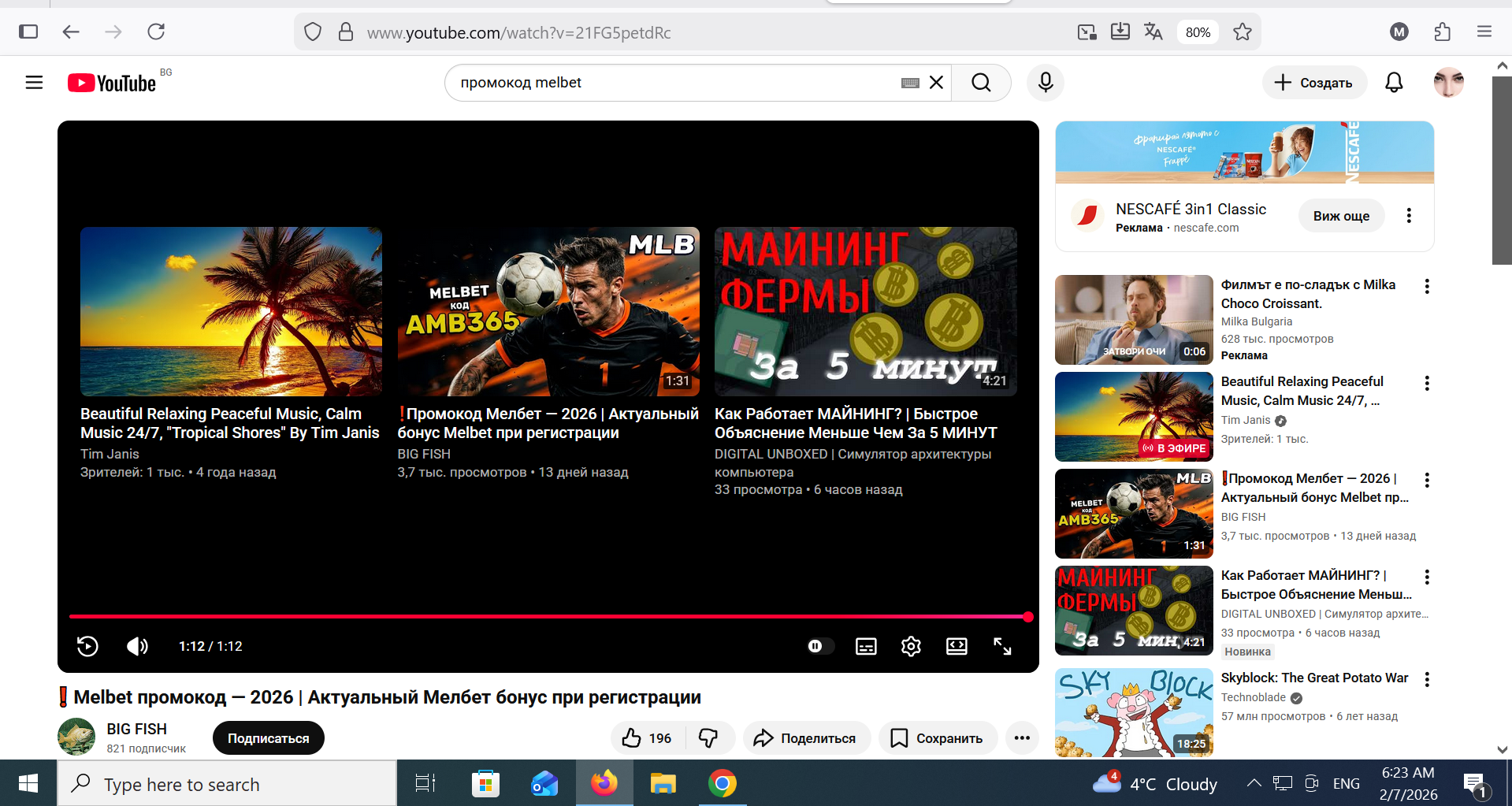This screenshot has height=806, width=1512.
Task: Install this site as app icon
Action: [x=1120, y=32]
